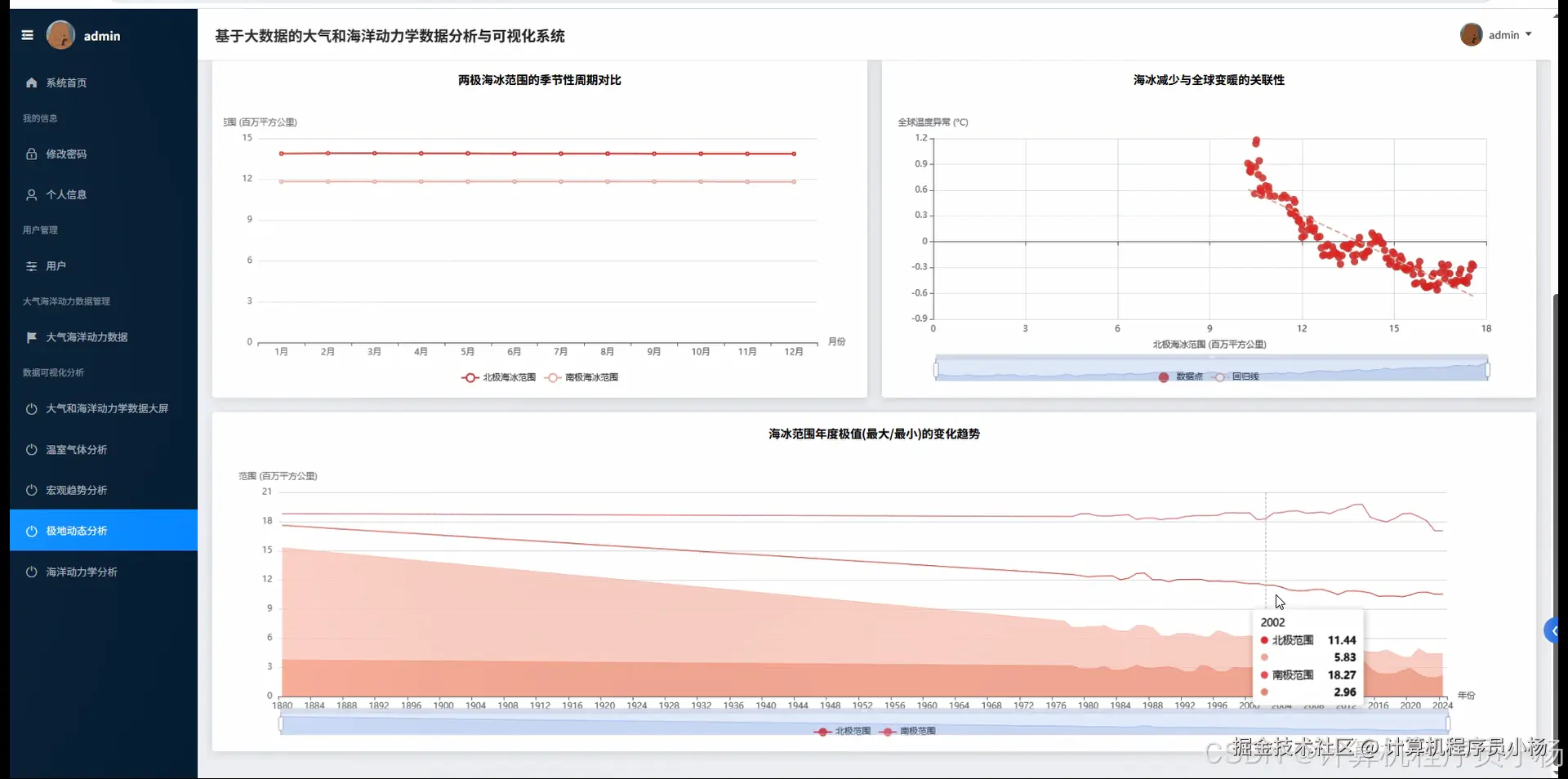This screenshot has width=1568, height=779.
Task: Toggle the 南极海冰范围 legend in seasonal chart
Action: pos(581,377)
